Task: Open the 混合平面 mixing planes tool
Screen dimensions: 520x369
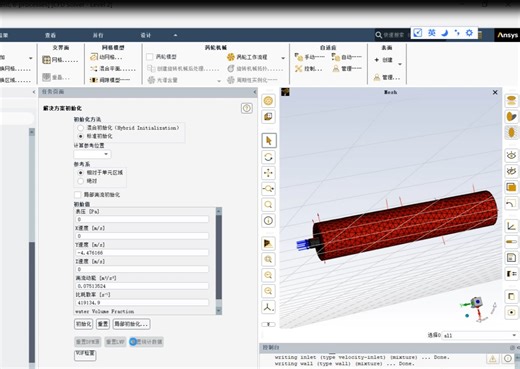Action: click(113, 69)
